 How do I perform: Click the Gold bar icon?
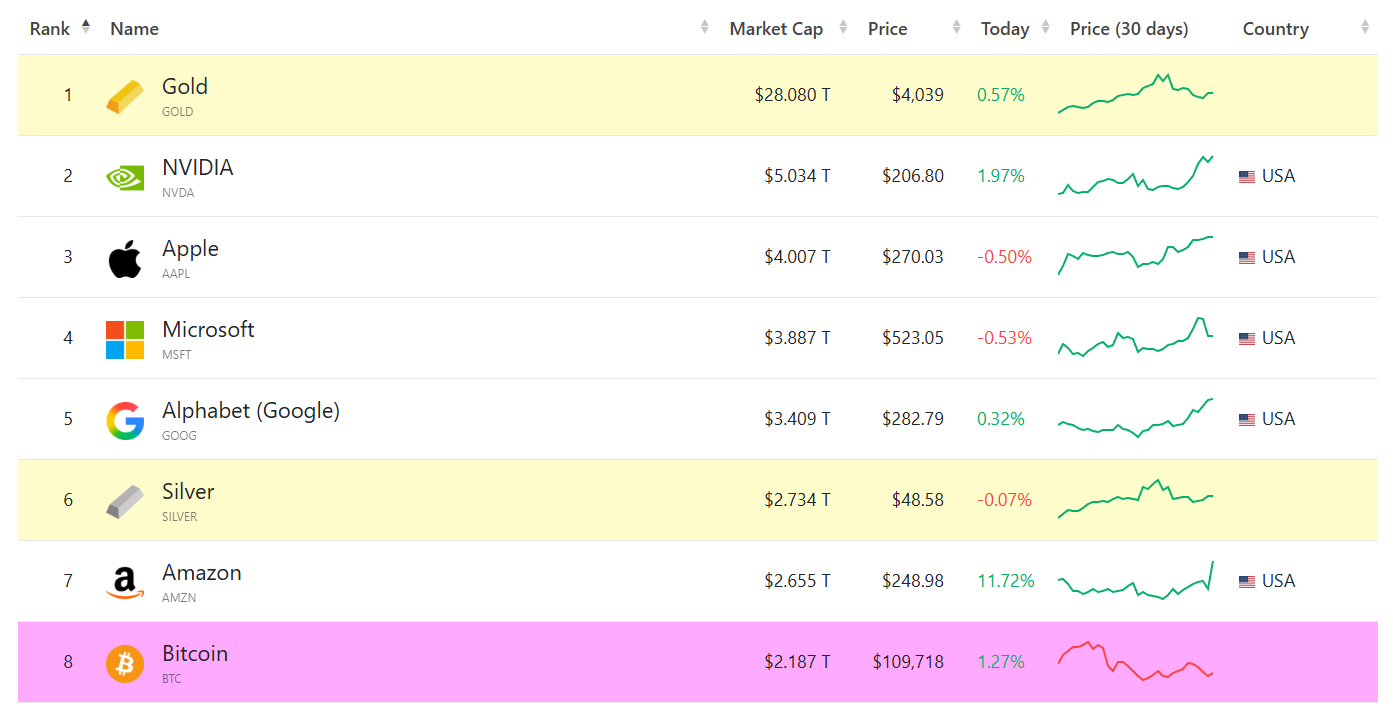[x=125, y=96]
